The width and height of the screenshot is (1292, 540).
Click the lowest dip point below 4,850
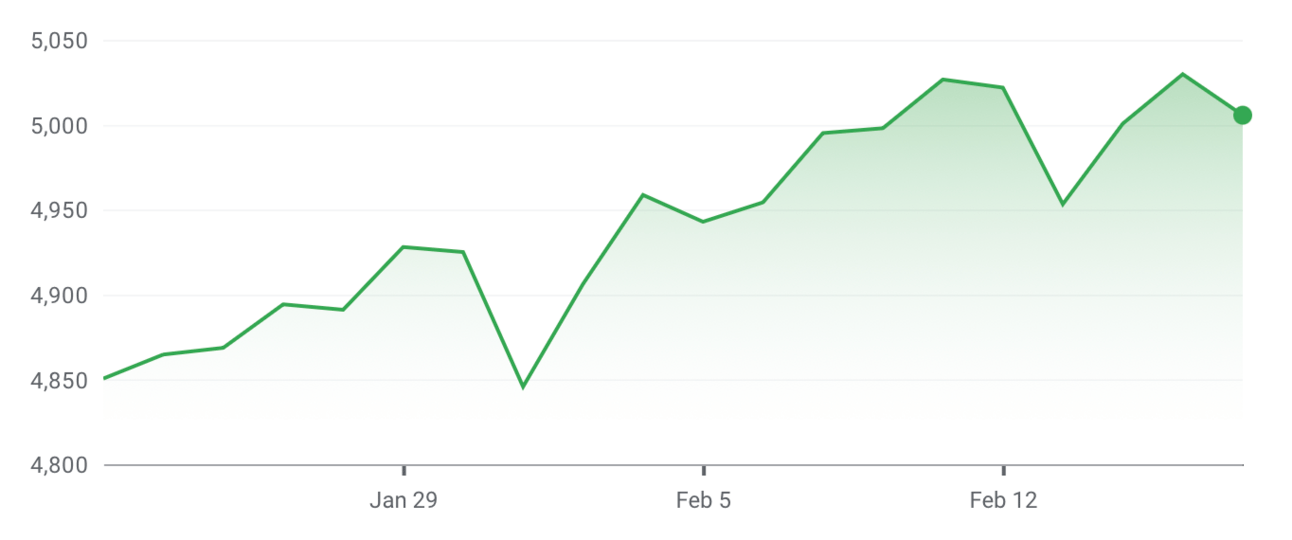click(522, 386)
